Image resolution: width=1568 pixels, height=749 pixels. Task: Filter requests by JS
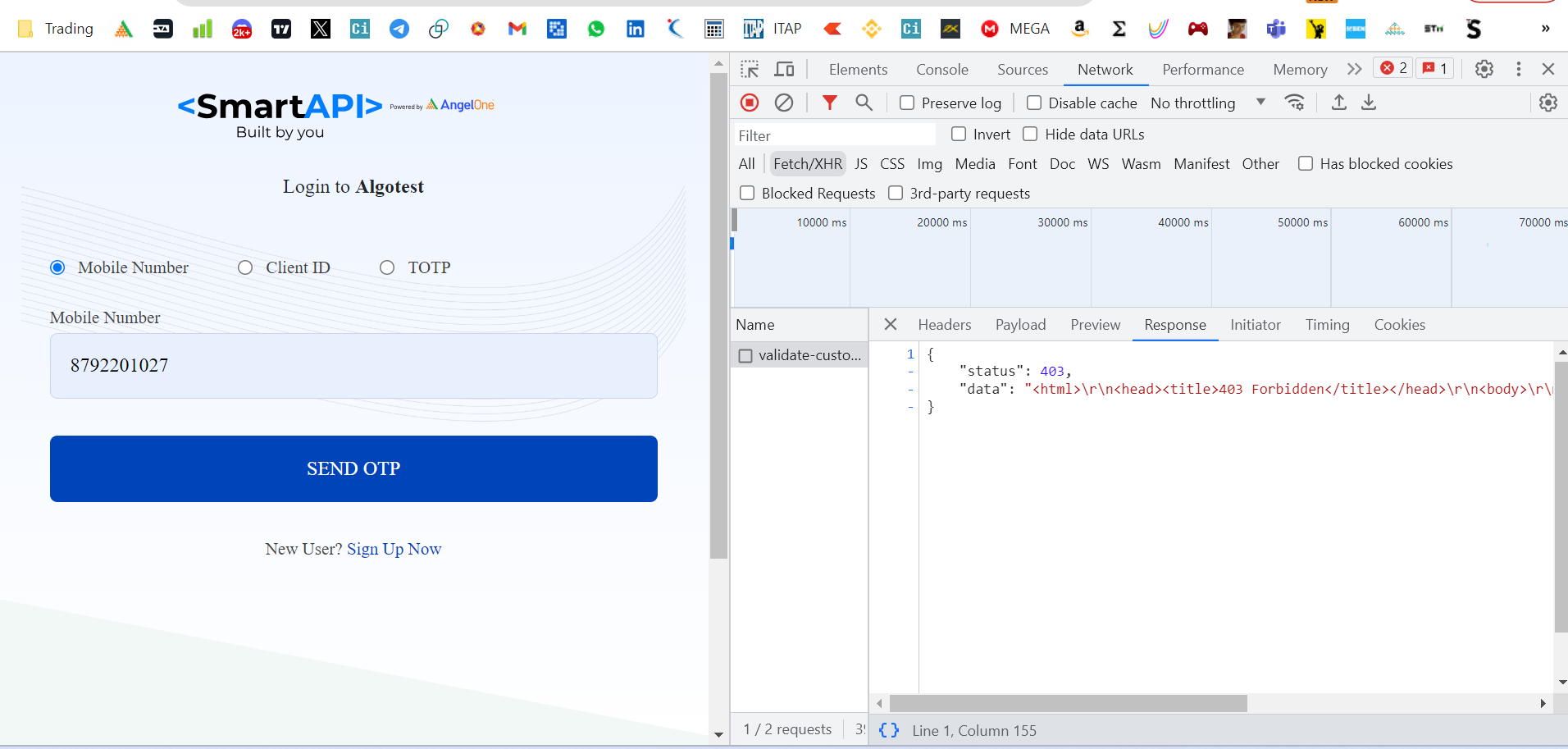click(860, 164)
